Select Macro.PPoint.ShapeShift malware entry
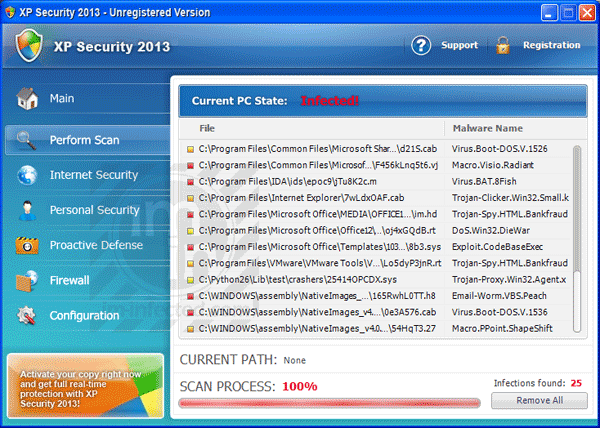This screenshot has width=600, height=428. 502,328
